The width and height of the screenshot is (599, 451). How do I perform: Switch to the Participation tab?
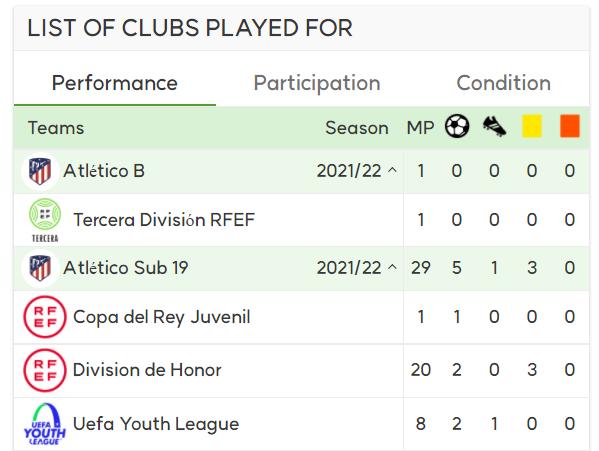(317, 83)
